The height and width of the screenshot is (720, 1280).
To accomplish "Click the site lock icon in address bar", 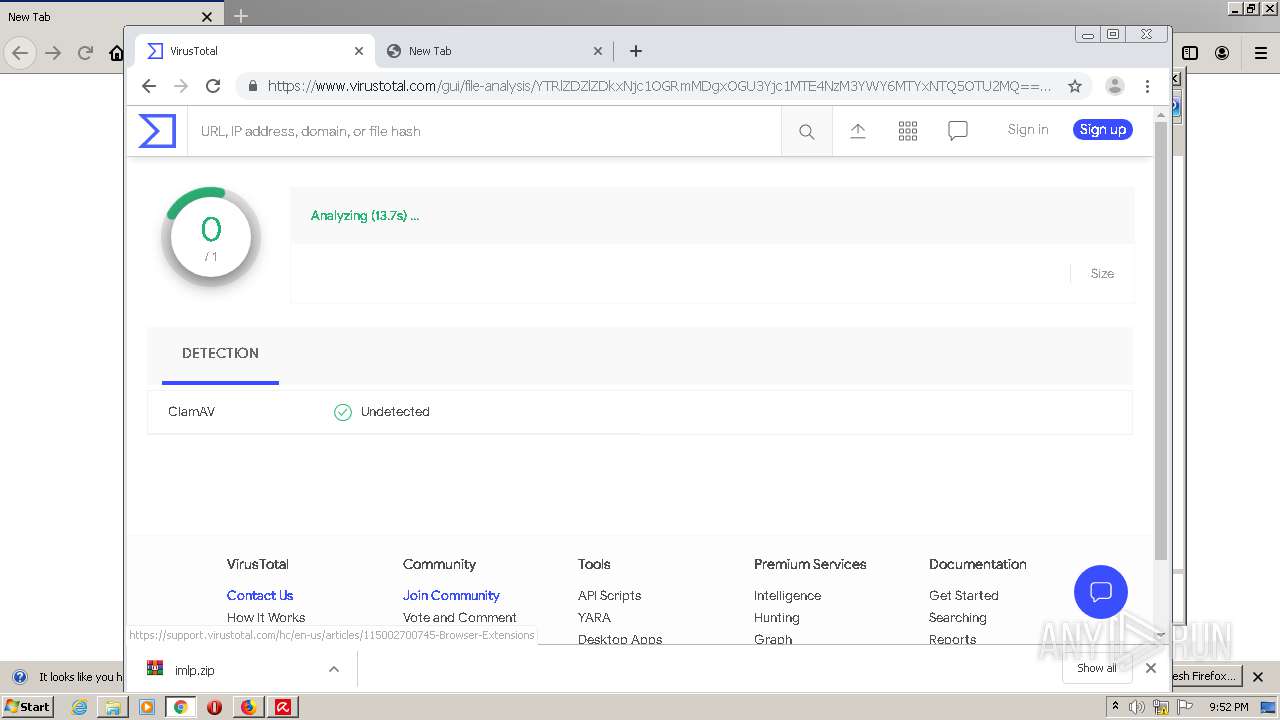I will (x=252, y=86).
